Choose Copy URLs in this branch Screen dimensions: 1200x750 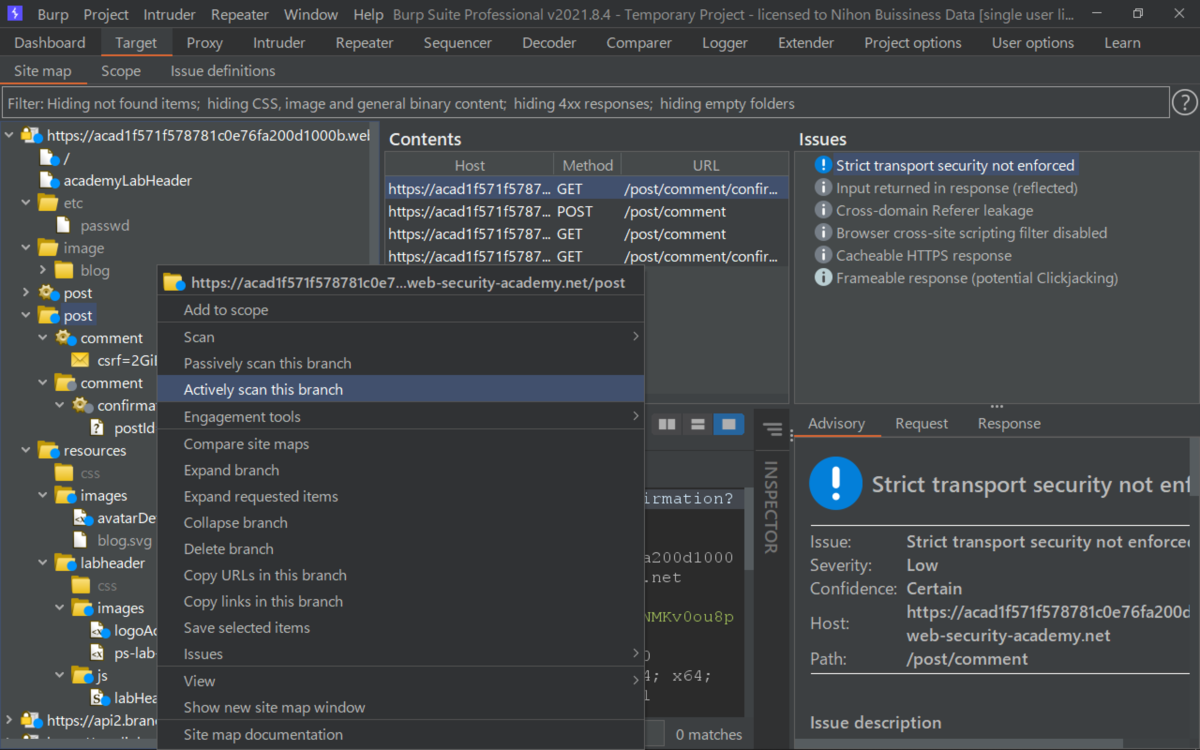click(401, 575)
